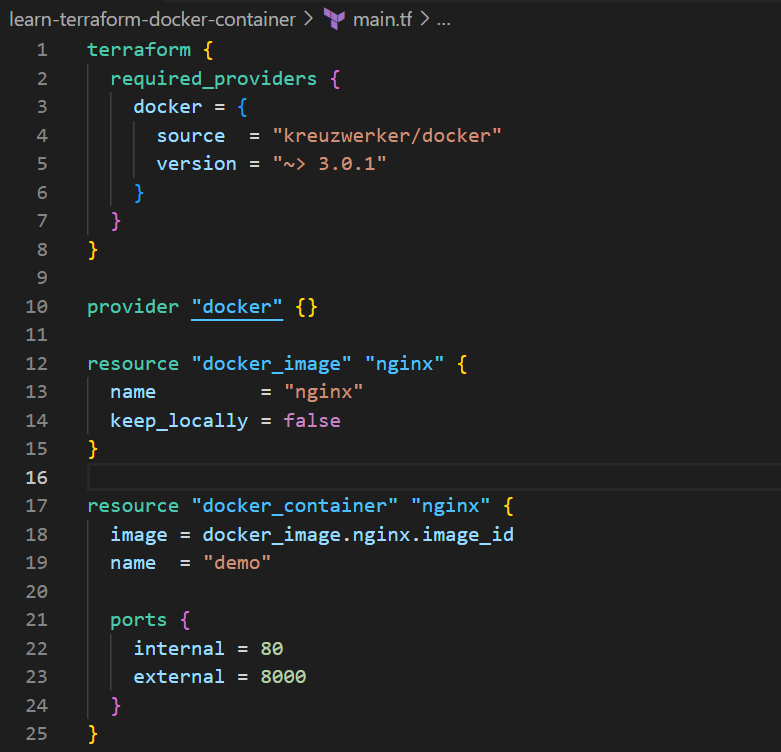Click the 'ports' block keyword
Screen dimensions: 781x752
[x=138, y=621]
